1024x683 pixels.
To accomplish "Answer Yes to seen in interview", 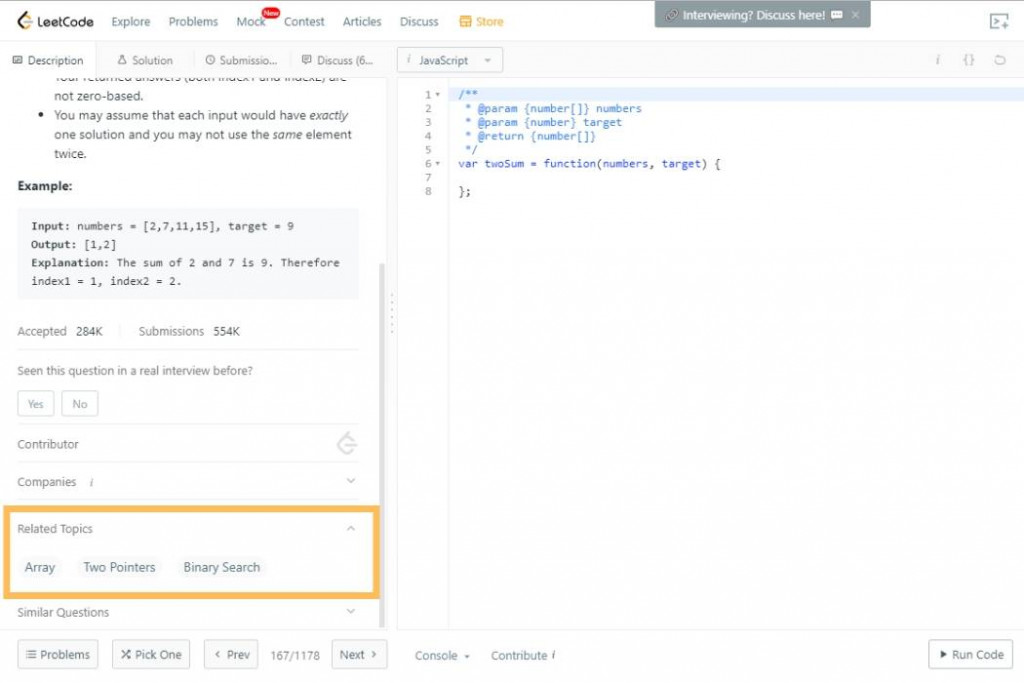I will [36, 404].
